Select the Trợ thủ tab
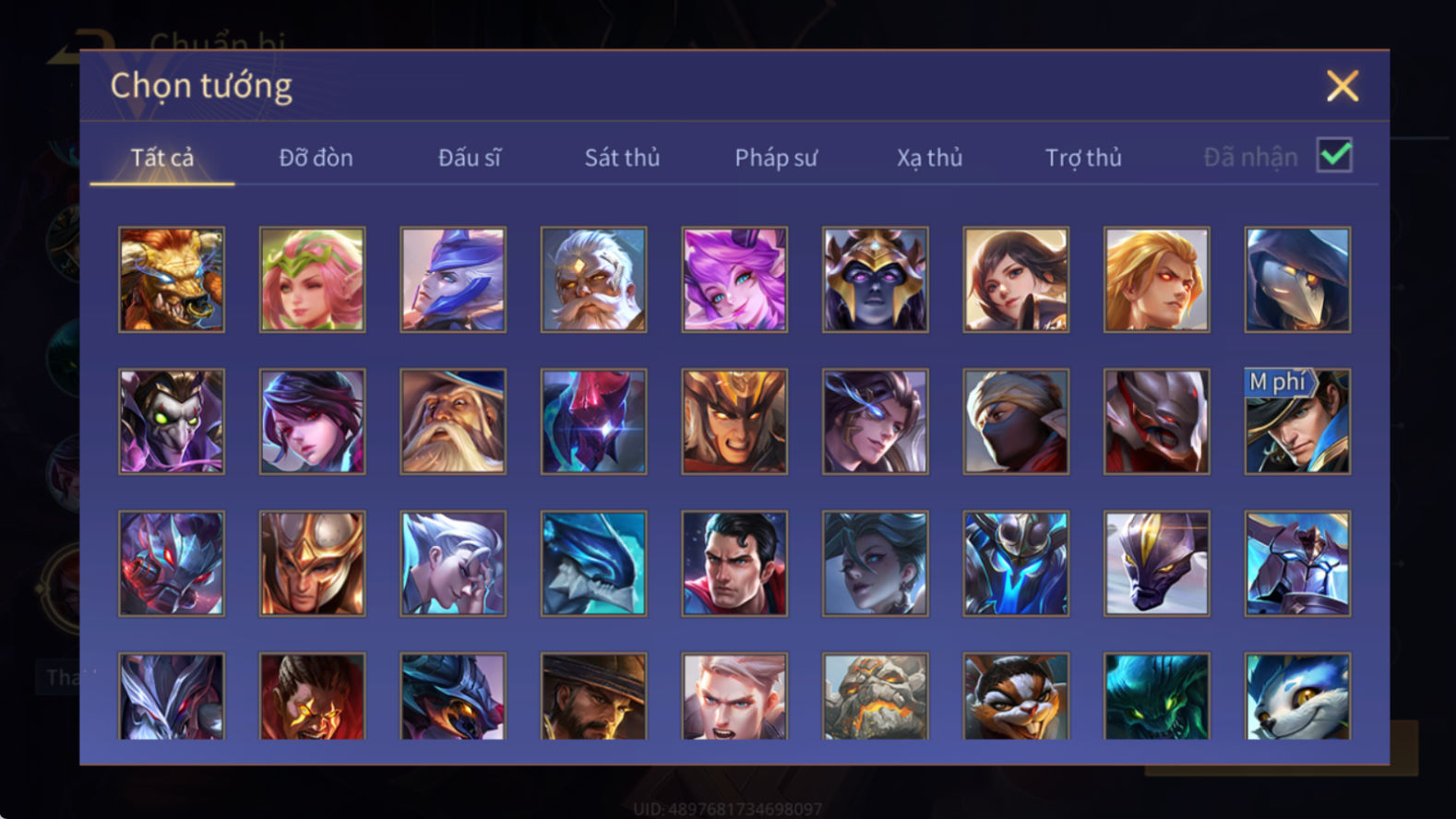This screenshot has width=1456, height=819. [1083, 158]
